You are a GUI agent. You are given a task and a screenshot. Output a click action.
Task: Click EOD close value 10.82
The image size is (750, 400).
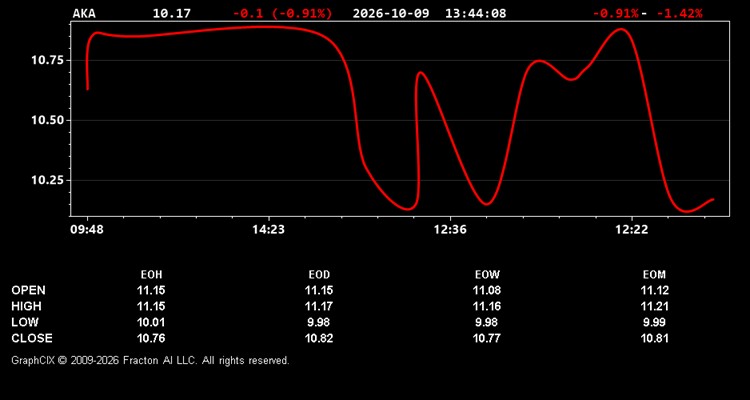coord(319,338)
